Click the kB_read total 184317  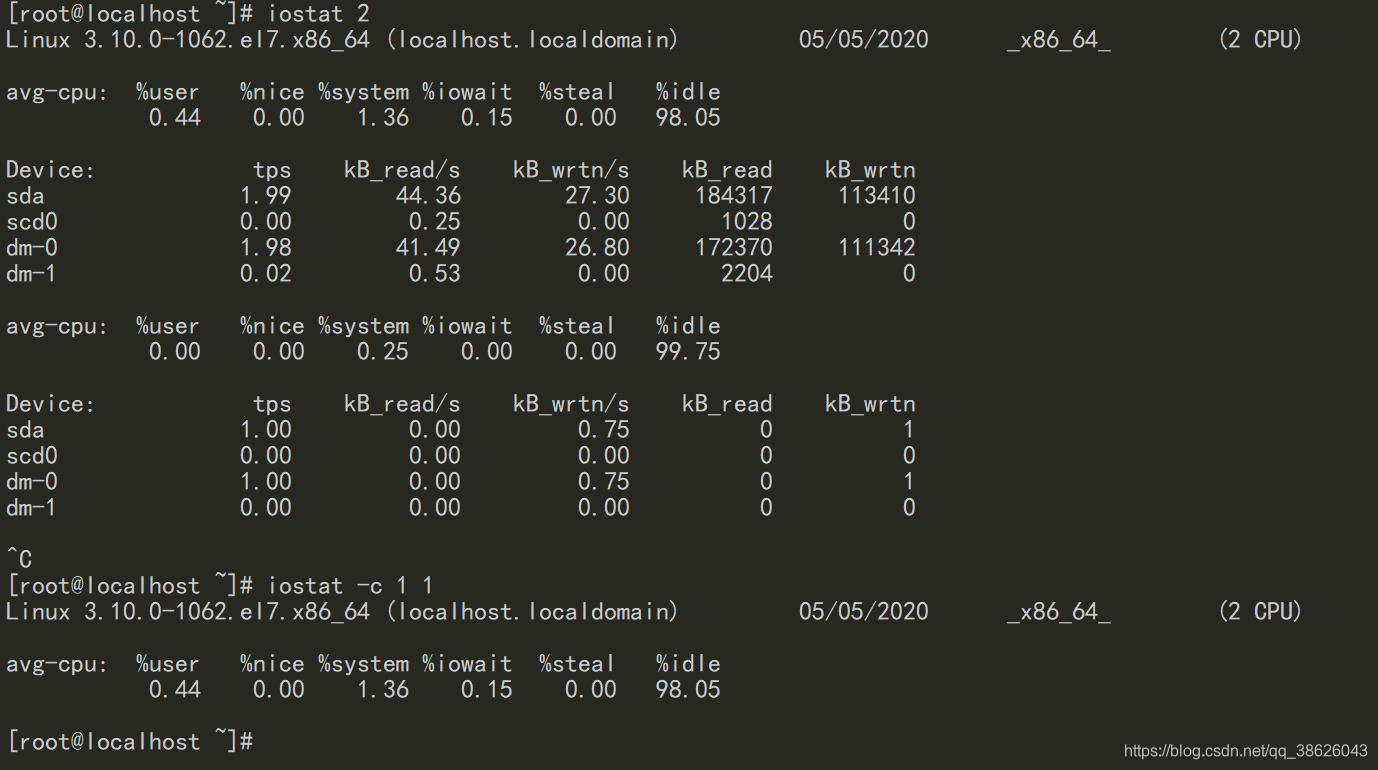[734, 196]
